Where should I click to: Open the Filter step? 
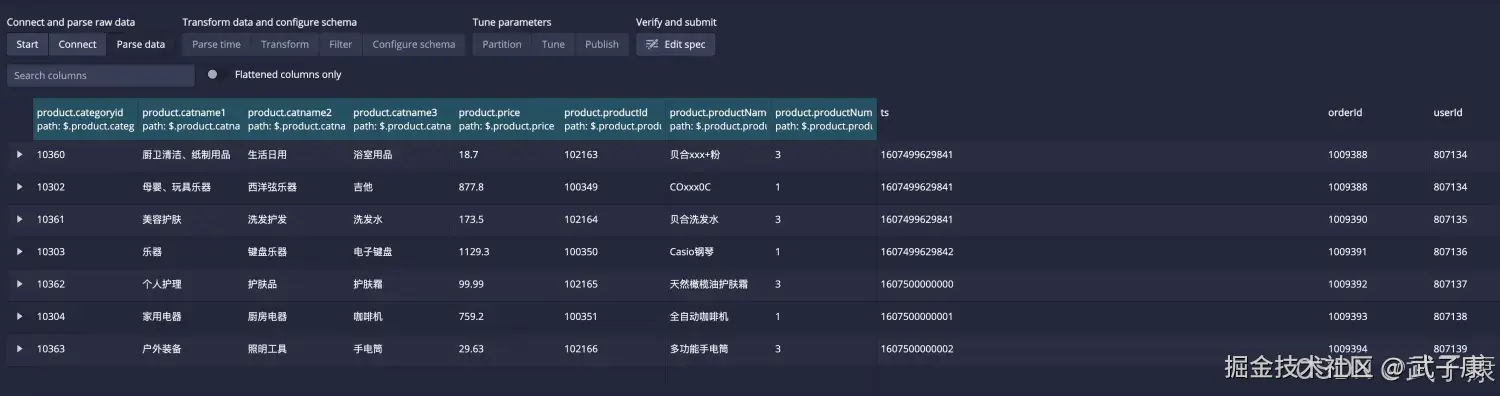coord(341,44)
